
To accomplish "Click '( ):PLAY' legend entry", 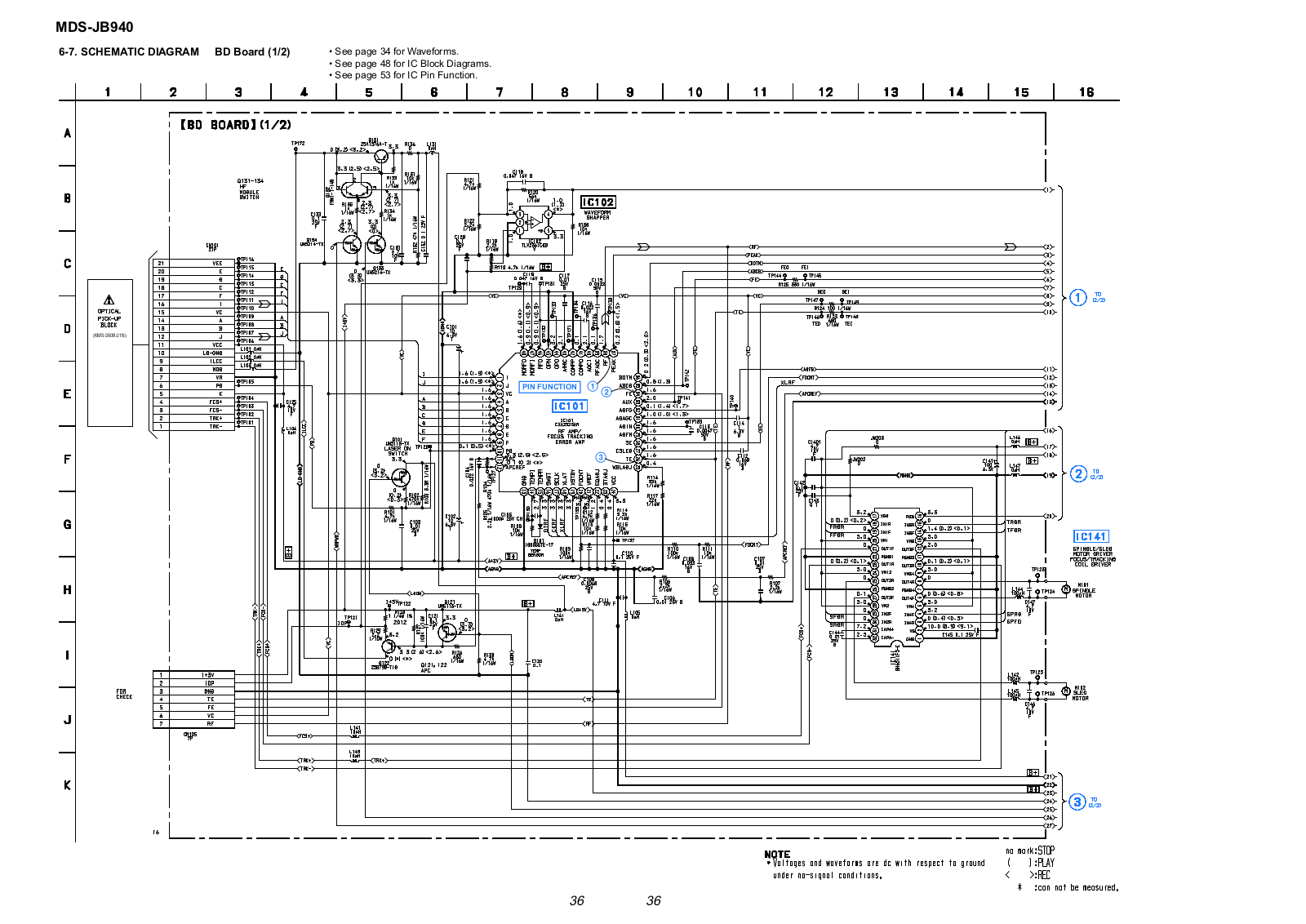I will pos(1030,863).
